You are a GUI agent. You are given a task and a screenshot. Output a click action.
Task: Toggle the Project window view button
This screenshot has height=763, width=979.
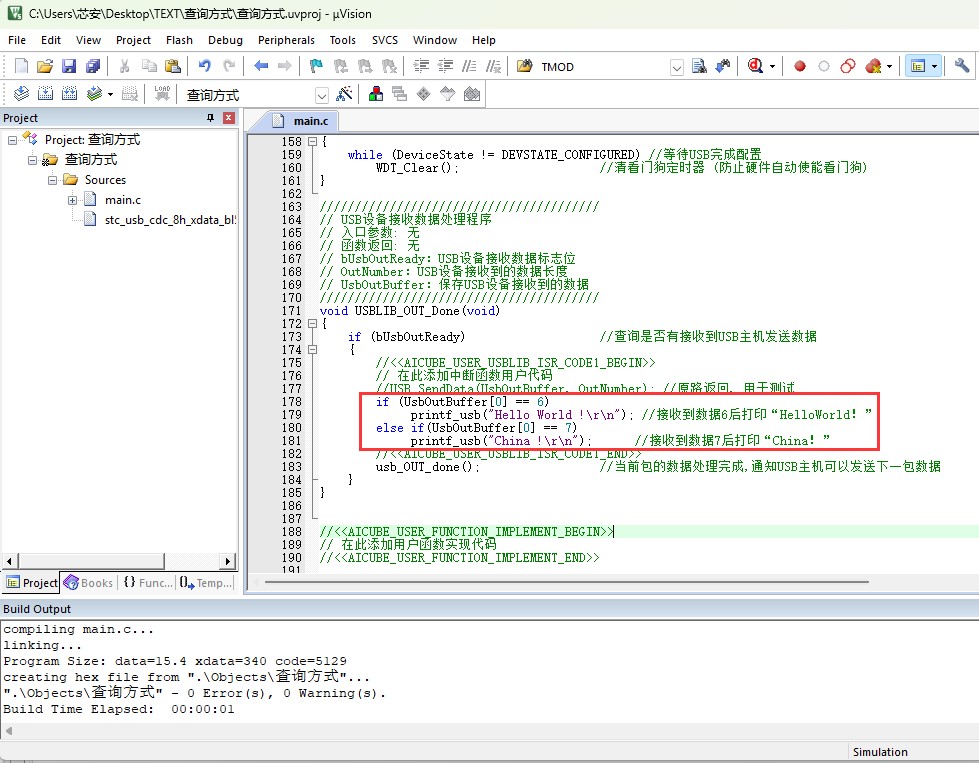[x=918, y=66]
